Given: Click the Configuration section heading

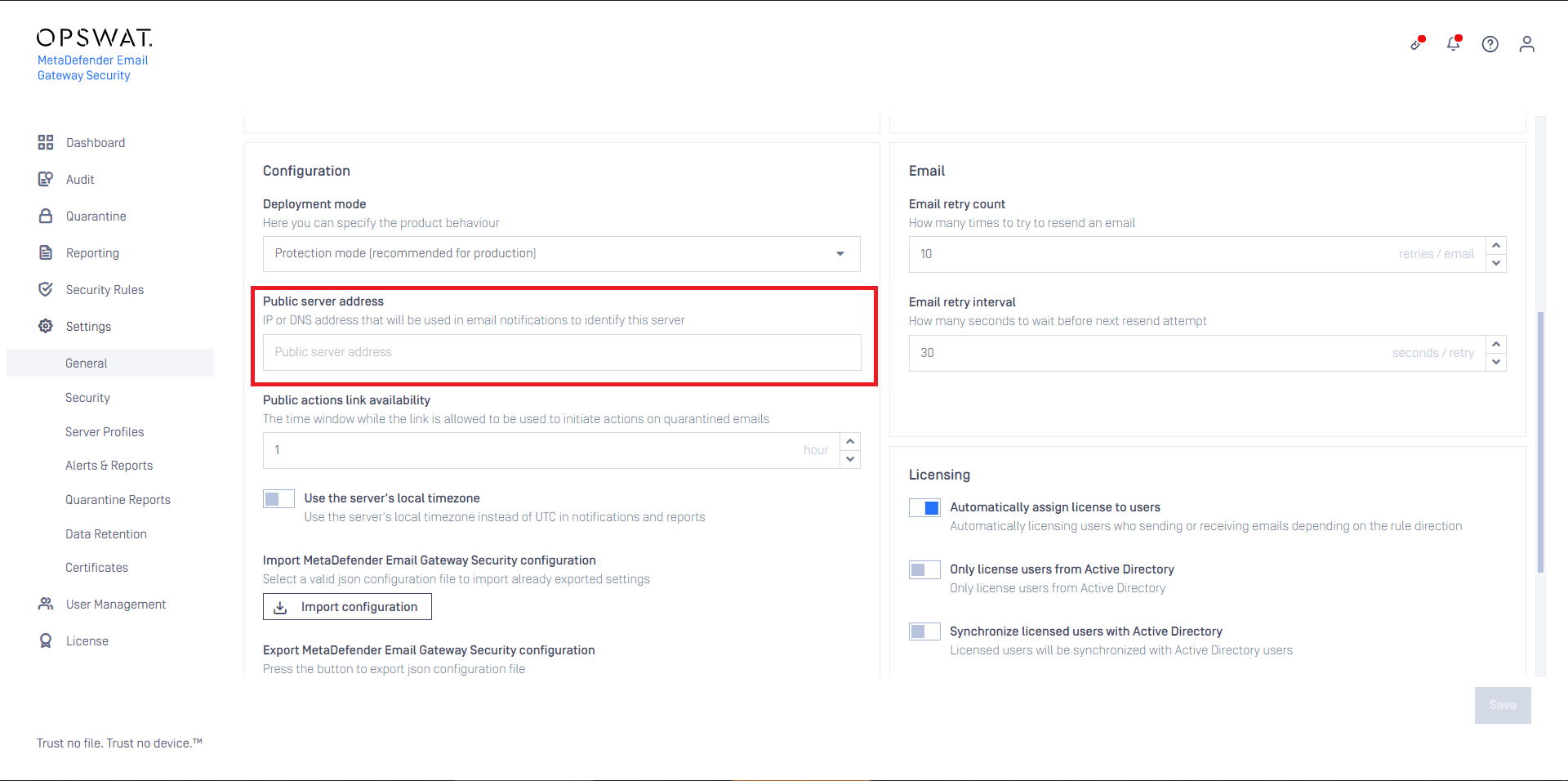Looking at the screenshot, I should tap(306, 171).
